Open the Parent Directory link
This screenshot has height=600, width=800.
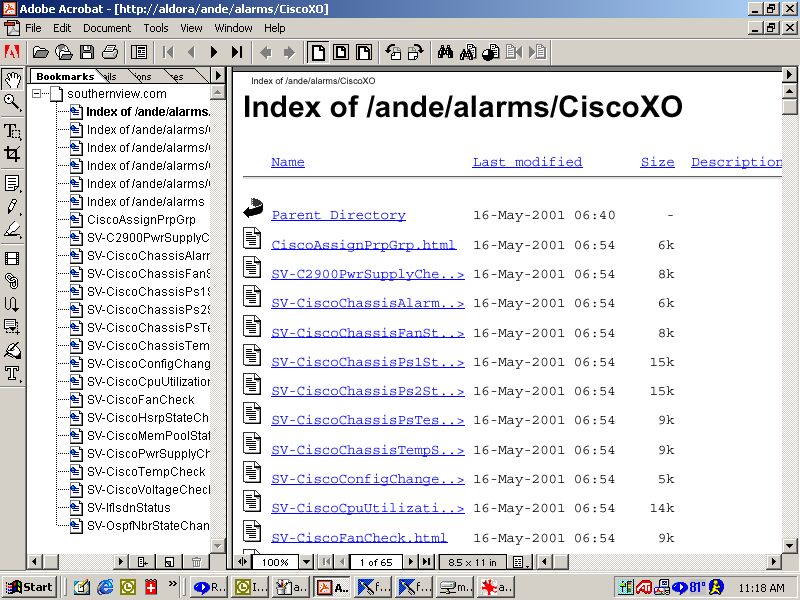[x=338, y=215]
